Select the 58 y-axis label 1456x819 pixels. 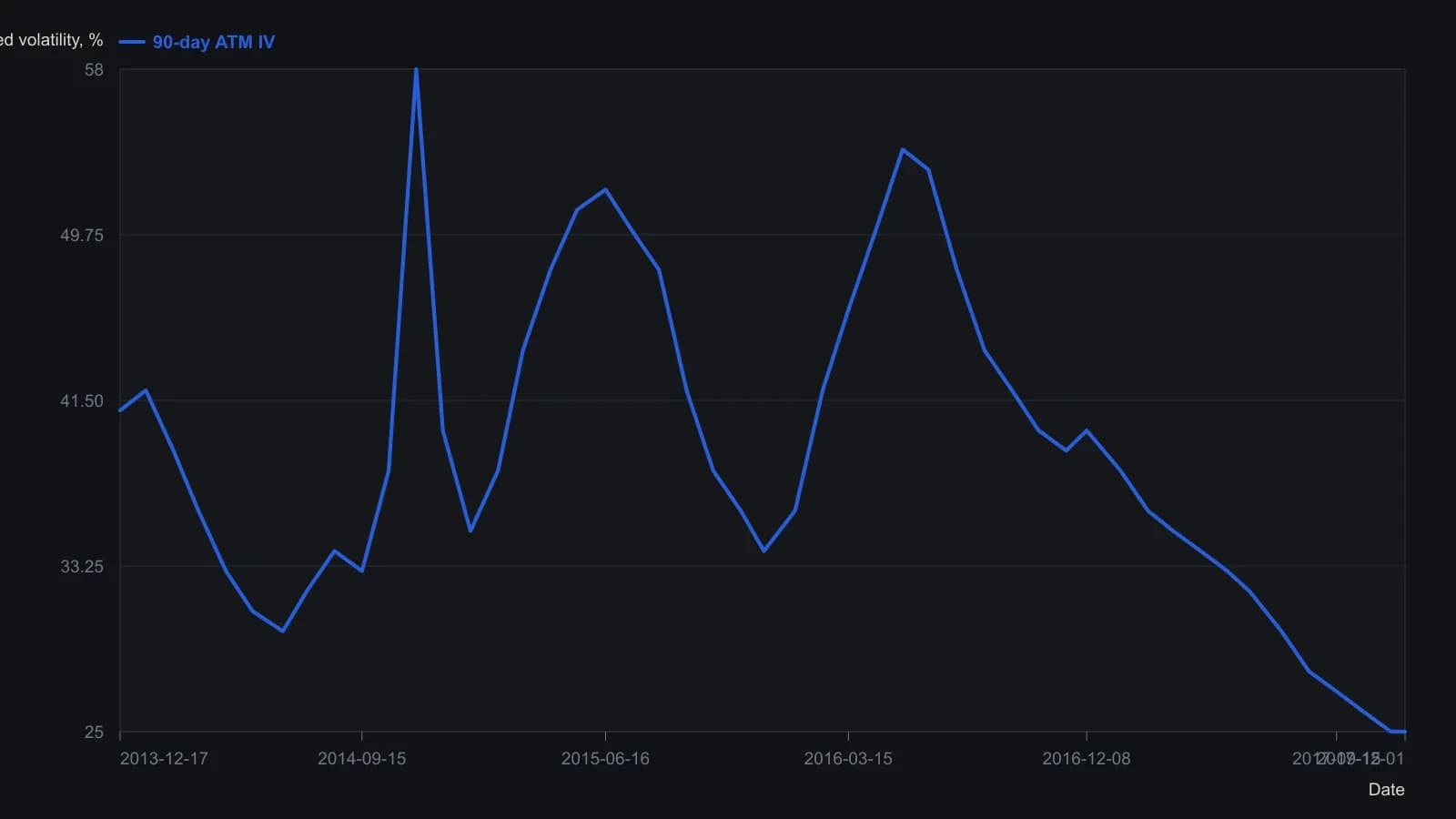pyautogui.click(x=94, y=70)
